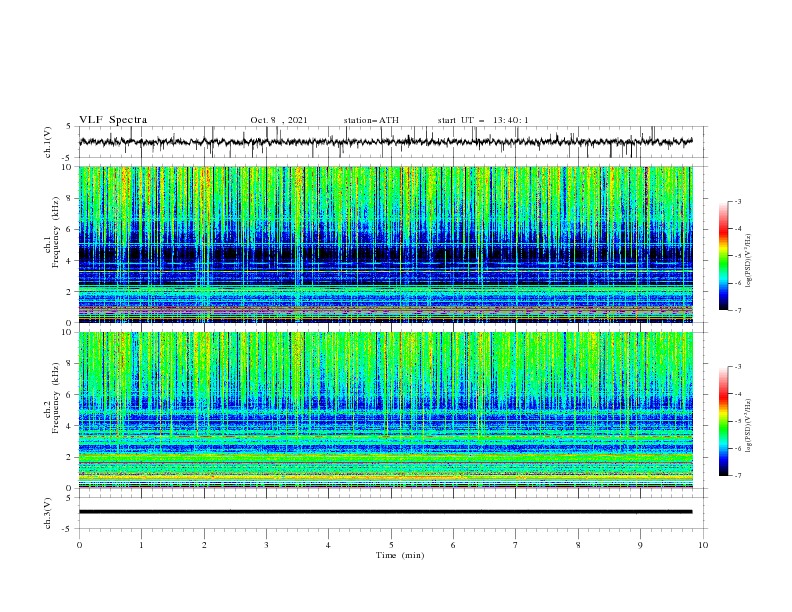
Task: Click the ch.1 color bar 'log(PSD)(V²/Hz)' label
Action: click(x=749, y=261)
